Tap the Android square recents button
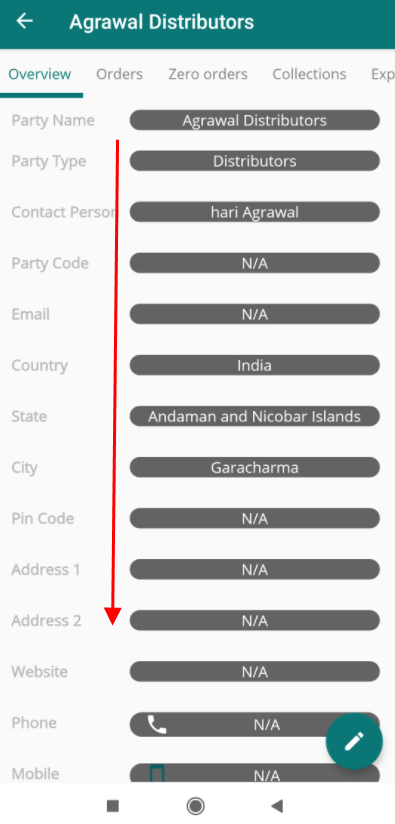 112,806
